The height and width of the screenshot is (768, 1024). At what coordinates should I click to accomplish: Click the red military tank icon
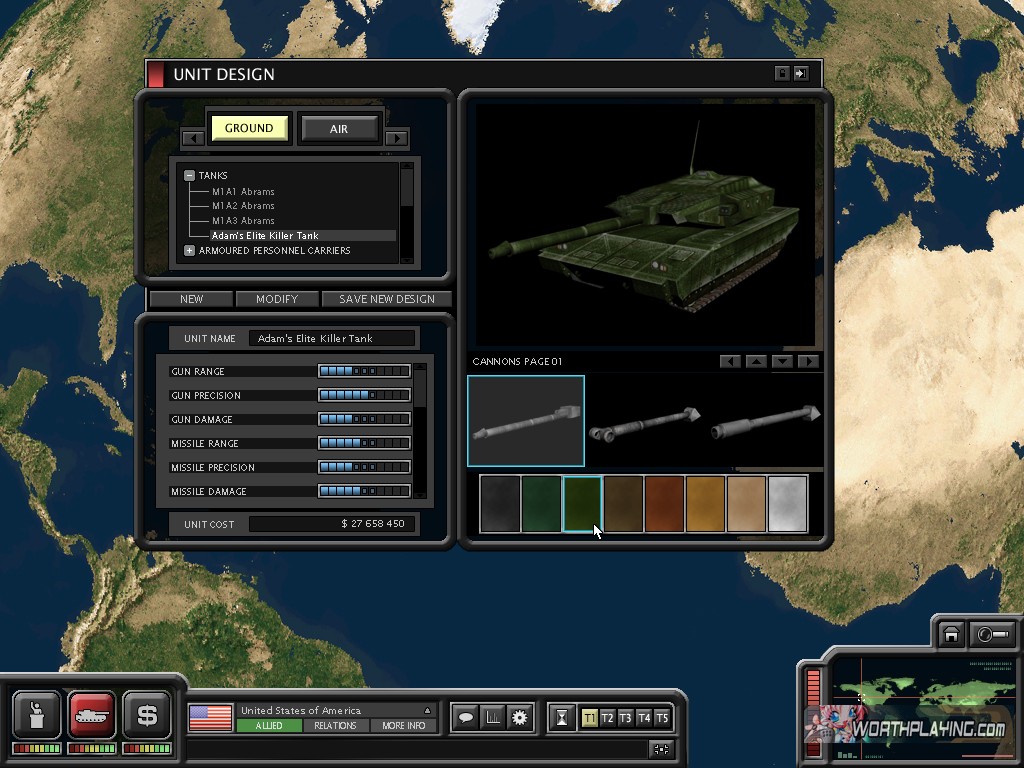92,714
